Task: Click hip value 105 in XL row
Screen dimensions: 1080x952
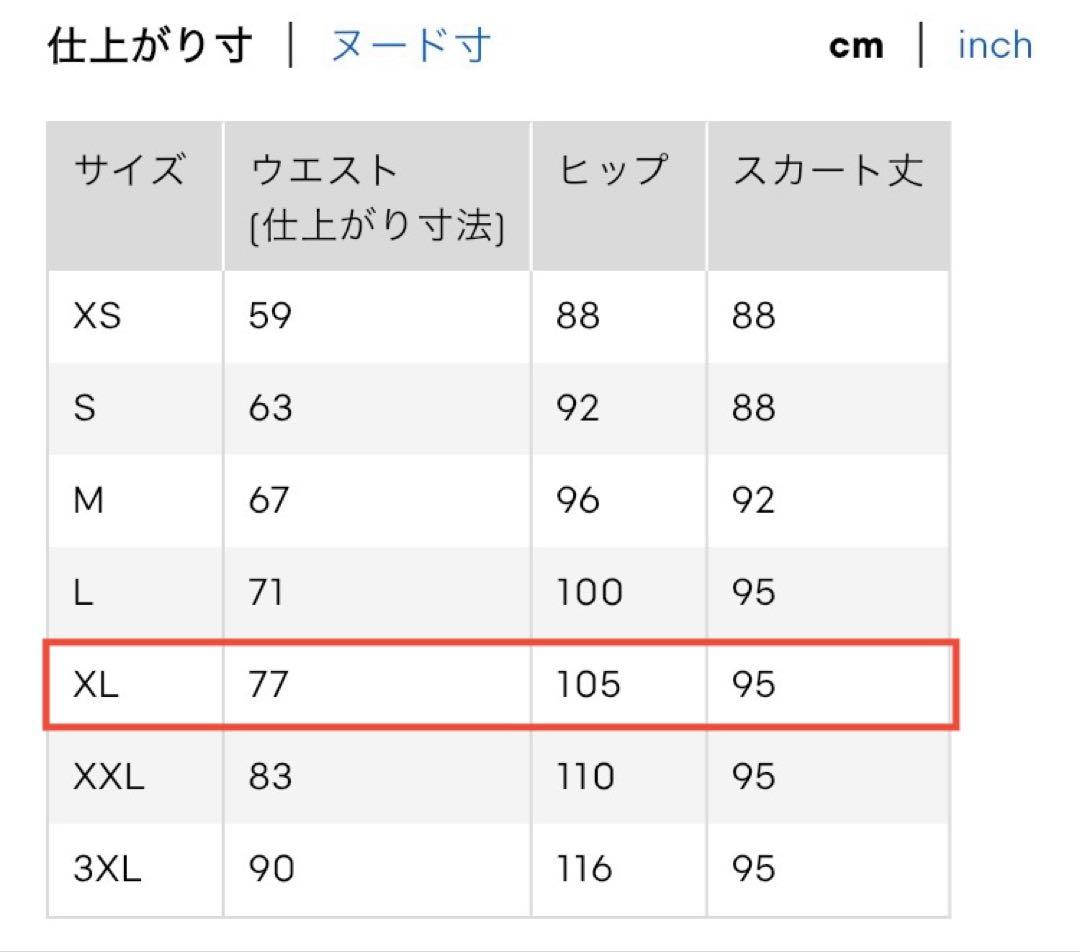Action: click(588, 684)
